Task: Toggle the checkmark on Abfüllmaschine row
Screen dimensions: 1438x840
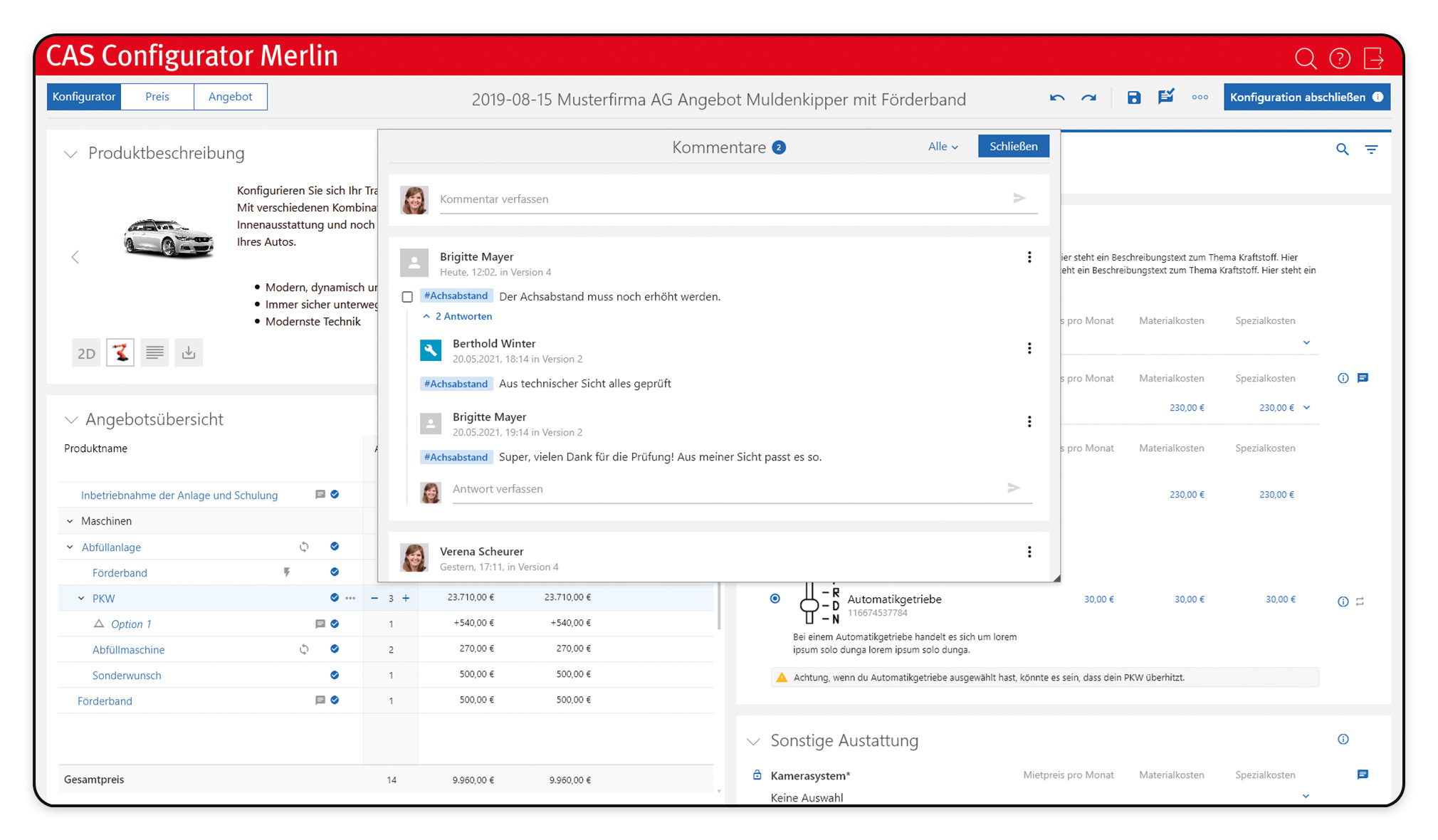Action: 335,649
